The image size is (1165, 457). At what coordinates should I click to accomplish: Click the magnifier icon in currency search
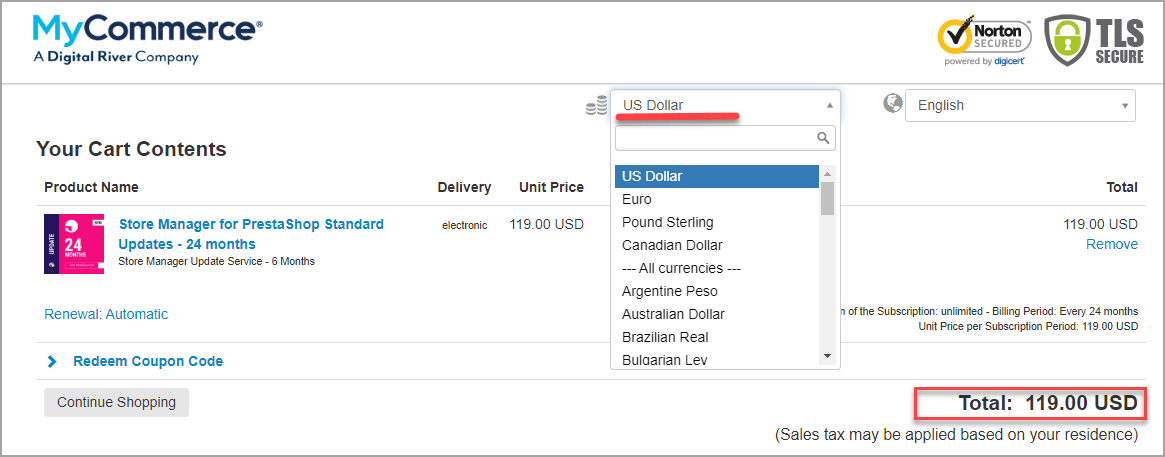(822, 137)
